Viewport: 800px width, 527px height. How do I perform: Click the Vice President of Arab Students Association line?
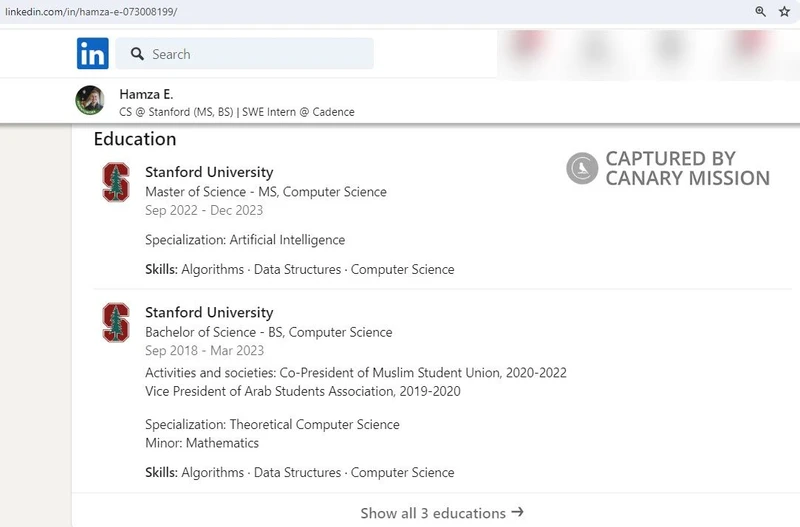tap(303, 391)
